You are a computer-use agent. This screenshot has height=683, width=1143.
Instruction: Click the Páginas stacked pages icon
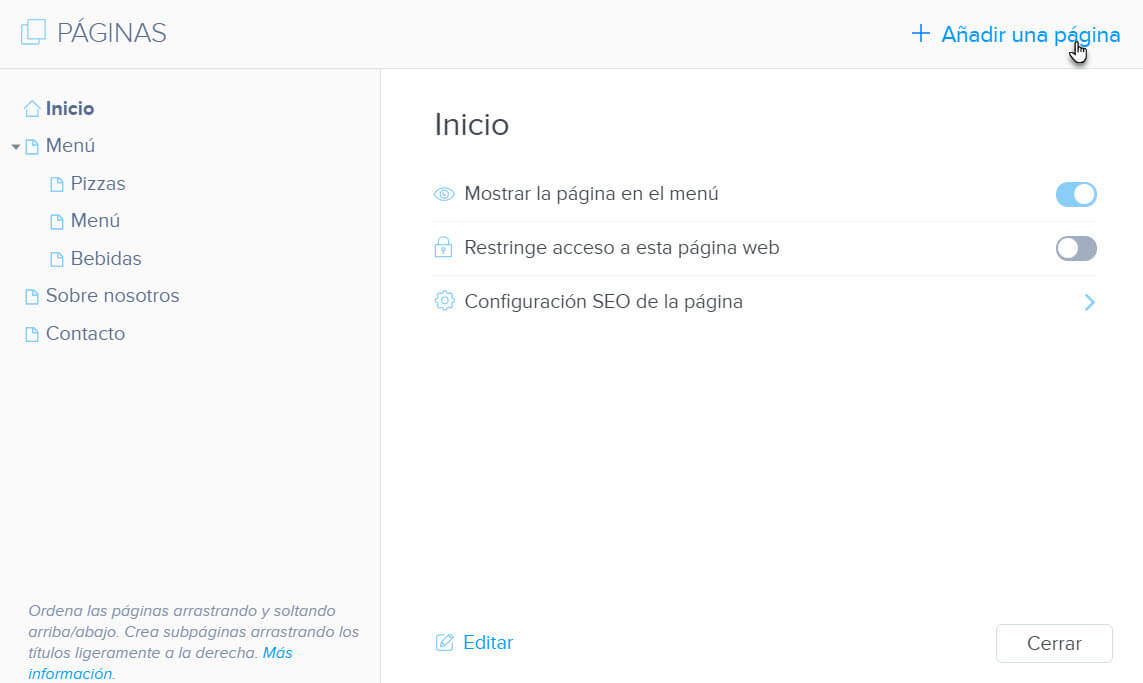point(33,33)
